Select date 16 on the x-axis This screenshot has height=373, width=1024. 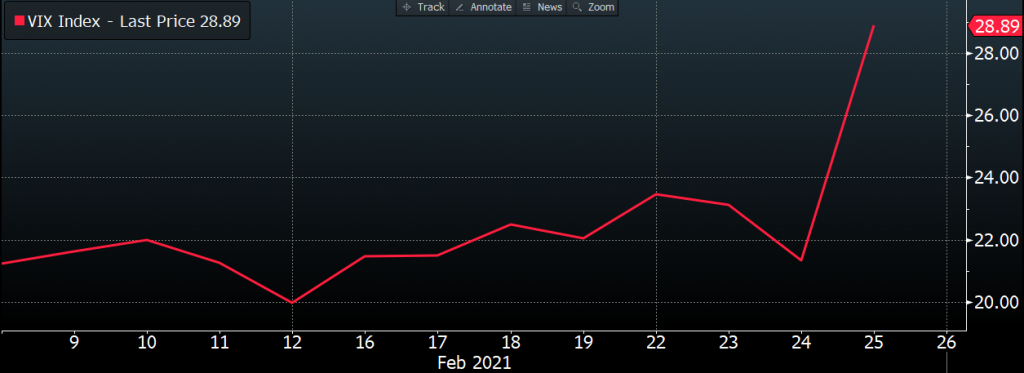[x=364, y=342]
